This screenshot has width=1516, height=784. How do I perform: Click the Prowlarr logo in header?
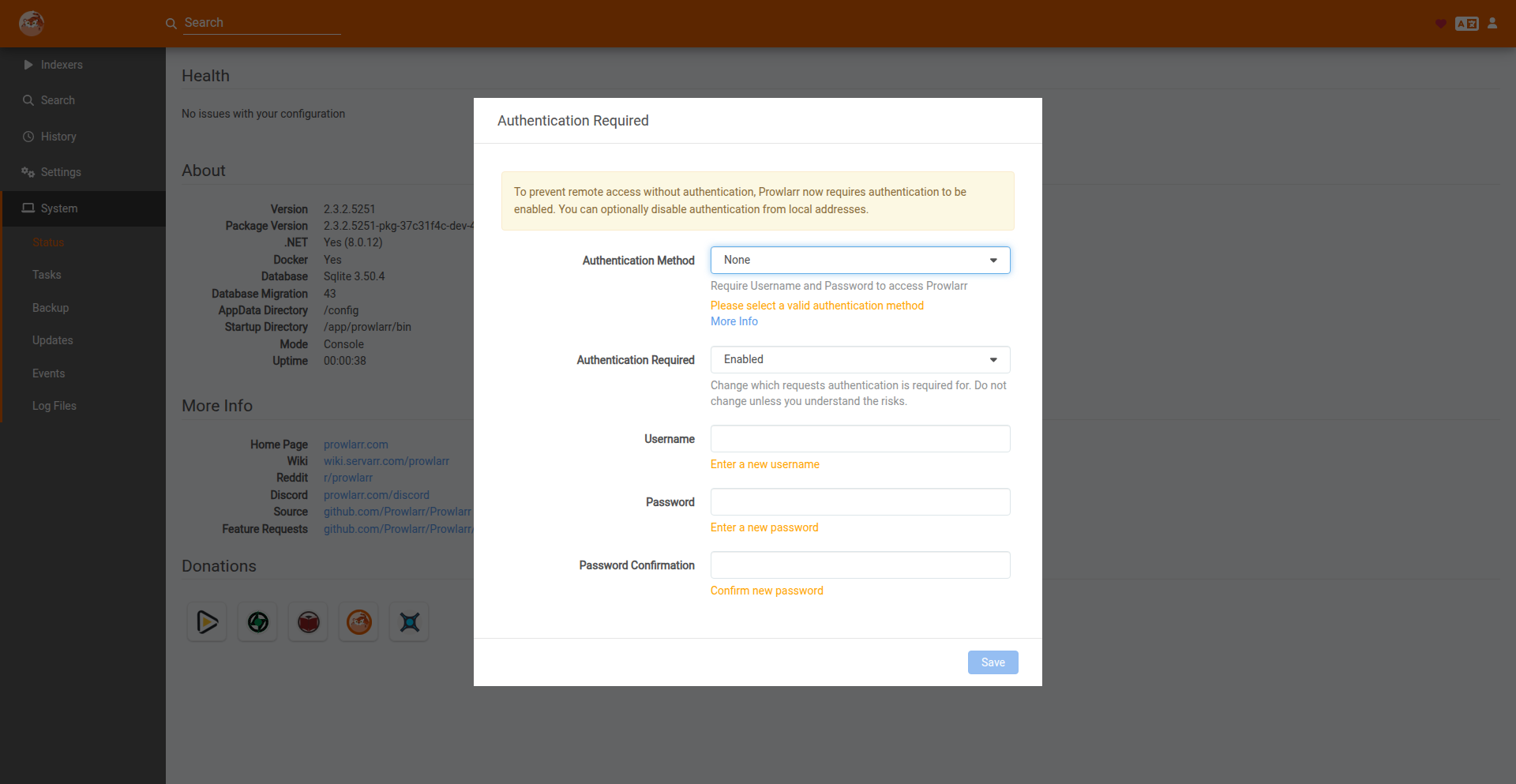(32, 23)
